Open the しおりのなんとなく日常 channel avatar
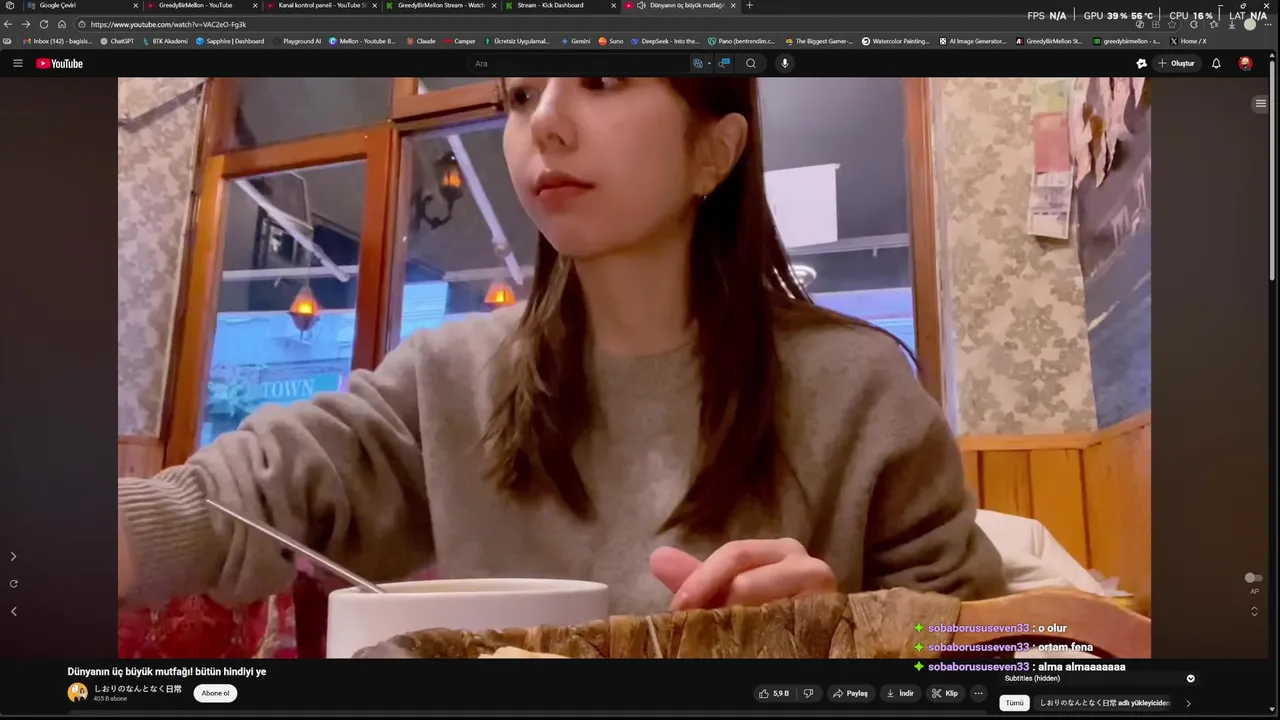This screenshot has height=720, width=1280. pyautogui.click(x=78, y=692)
